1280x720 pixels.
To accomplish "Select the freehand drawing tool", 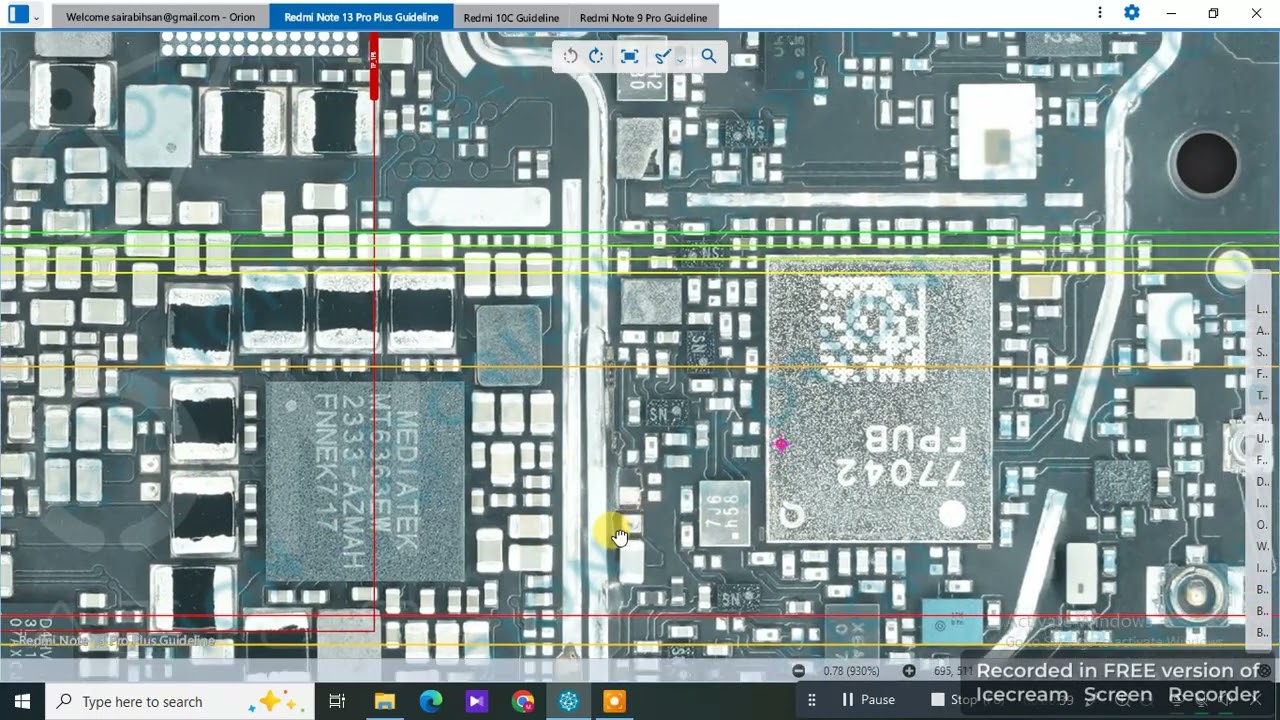I will point(661,56).
